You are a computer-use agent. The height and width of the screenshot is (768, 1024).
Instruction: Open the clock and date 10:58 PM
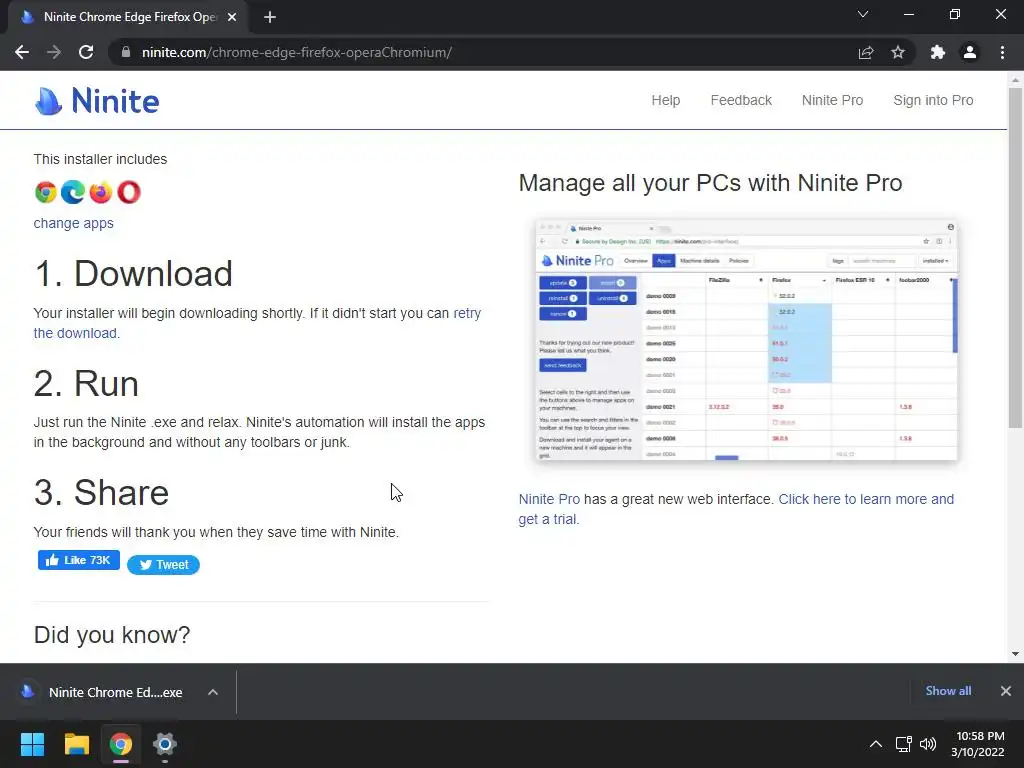coord(978,744)
